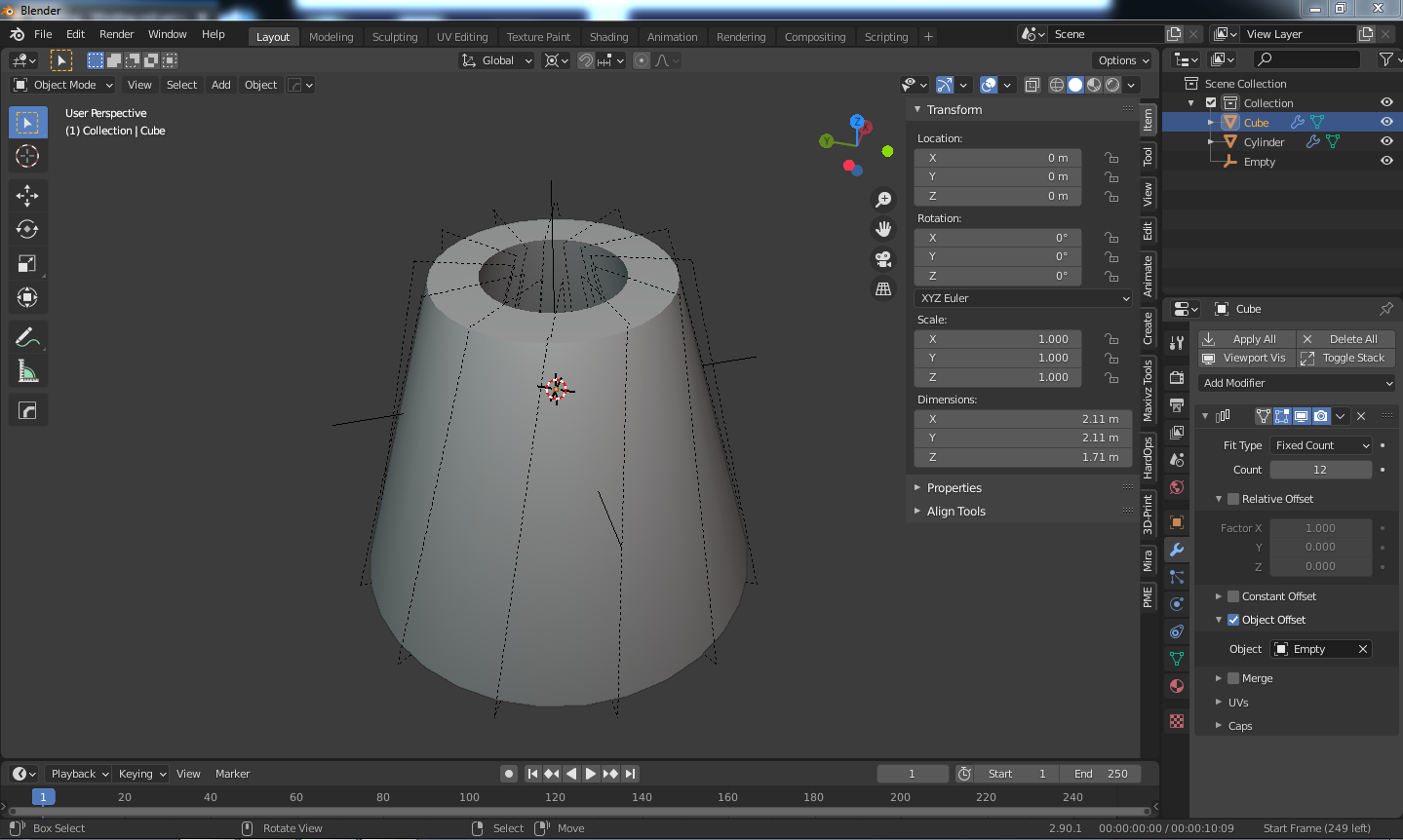1403x840 pixels.
Task: Select the Cursor tool in the toolbar
Action: pyautogui.click(x=27, y=156)
